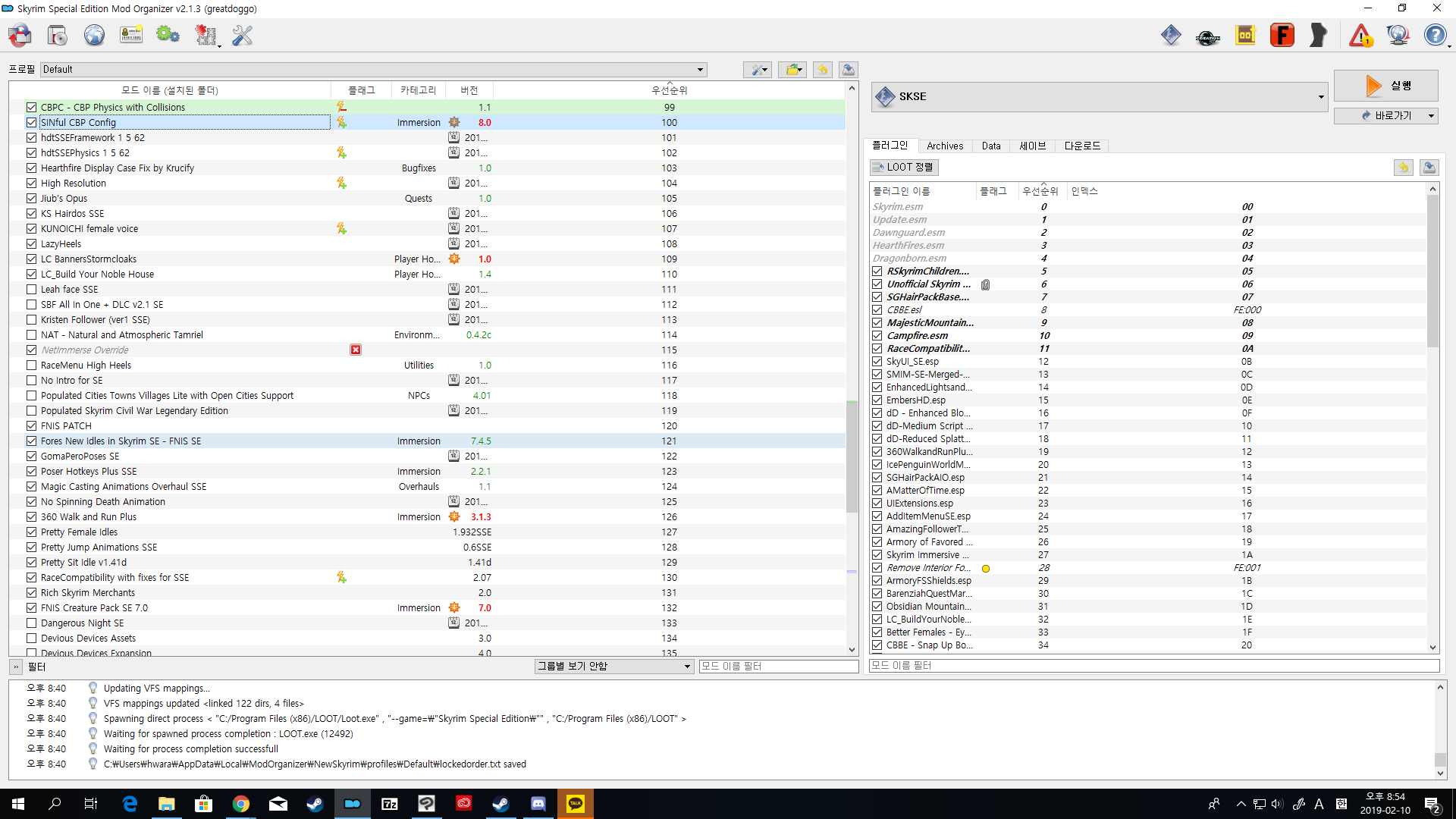Click red X flag on NetImmerse Override row

[x=356, y=350]
